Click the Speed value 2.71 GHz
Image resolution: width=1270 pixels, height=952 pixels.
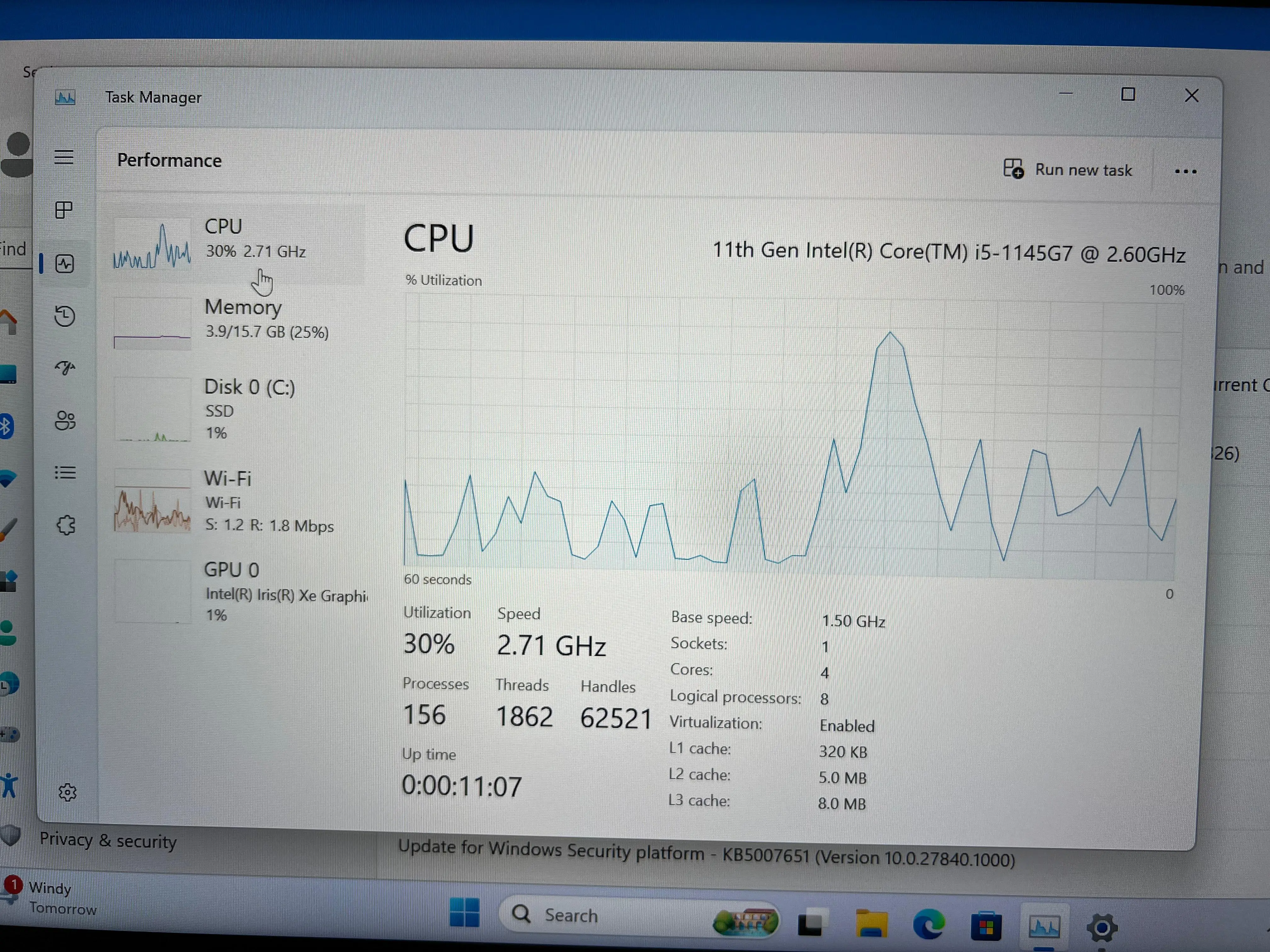(x=551, y=646)
